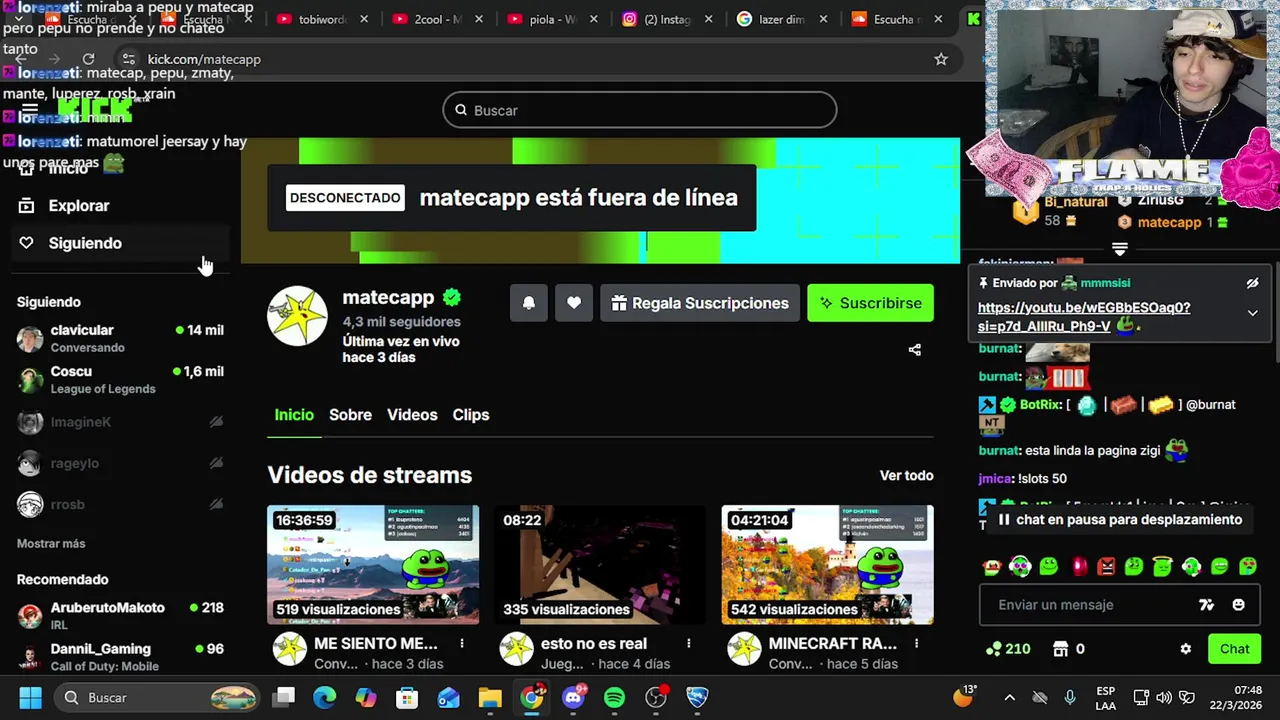Toggle notifications for rrosb in sidebar
1280x720 pixels.
point(216,504)
